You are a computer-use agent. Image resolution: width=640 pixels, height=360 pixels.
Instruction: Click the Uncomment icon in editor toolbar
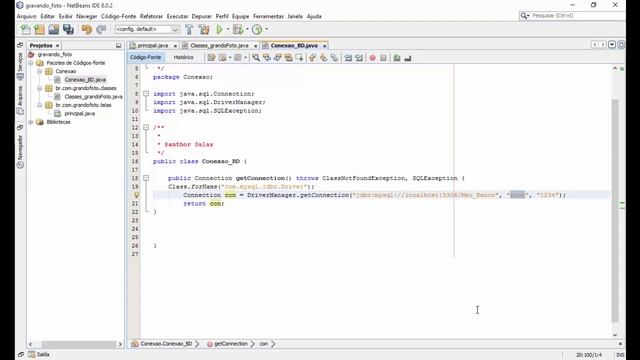[408, 58]
